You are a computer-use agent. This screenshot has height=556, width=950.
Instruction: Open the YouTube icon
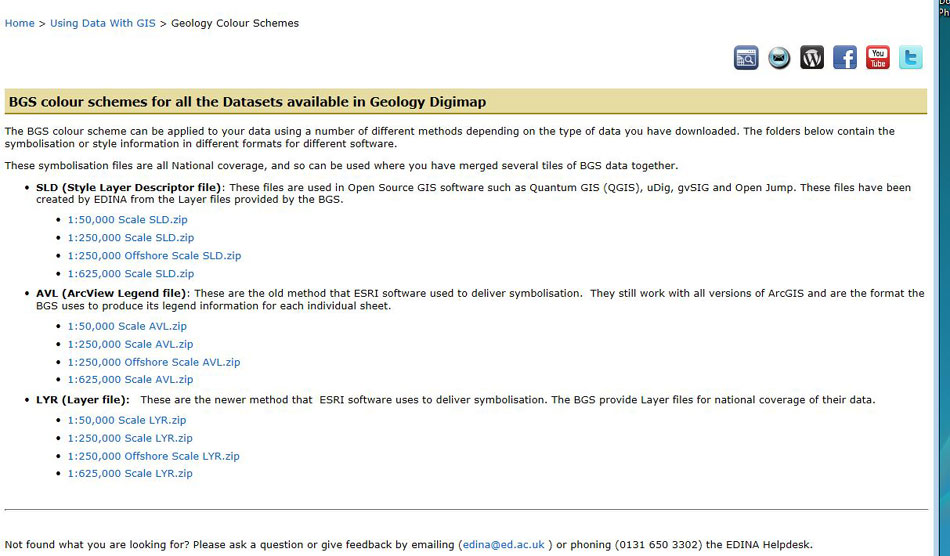(878, 58)
